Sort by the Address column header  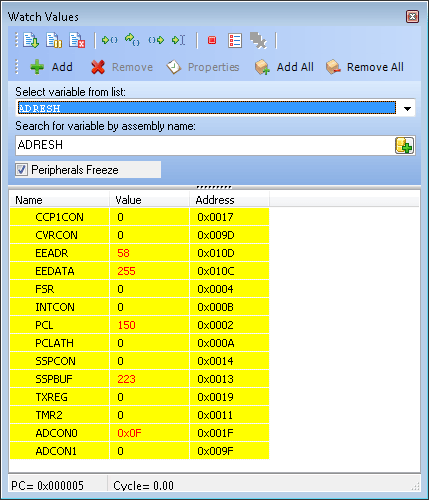[x=229, y=200]
